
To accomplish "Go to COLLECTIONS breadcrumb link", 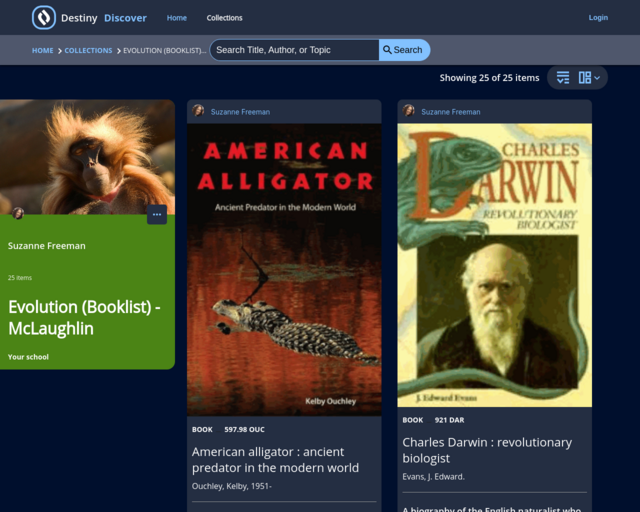I will [88, 51].
